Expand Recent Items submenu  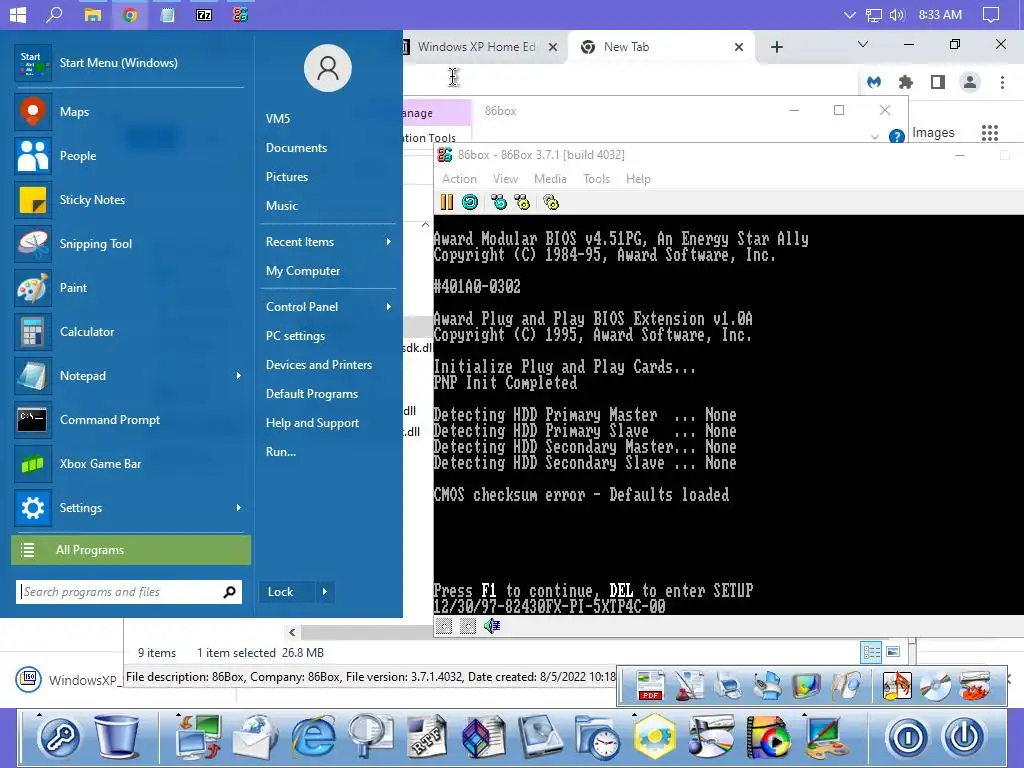pyautogui.click(x=389, y=242)
